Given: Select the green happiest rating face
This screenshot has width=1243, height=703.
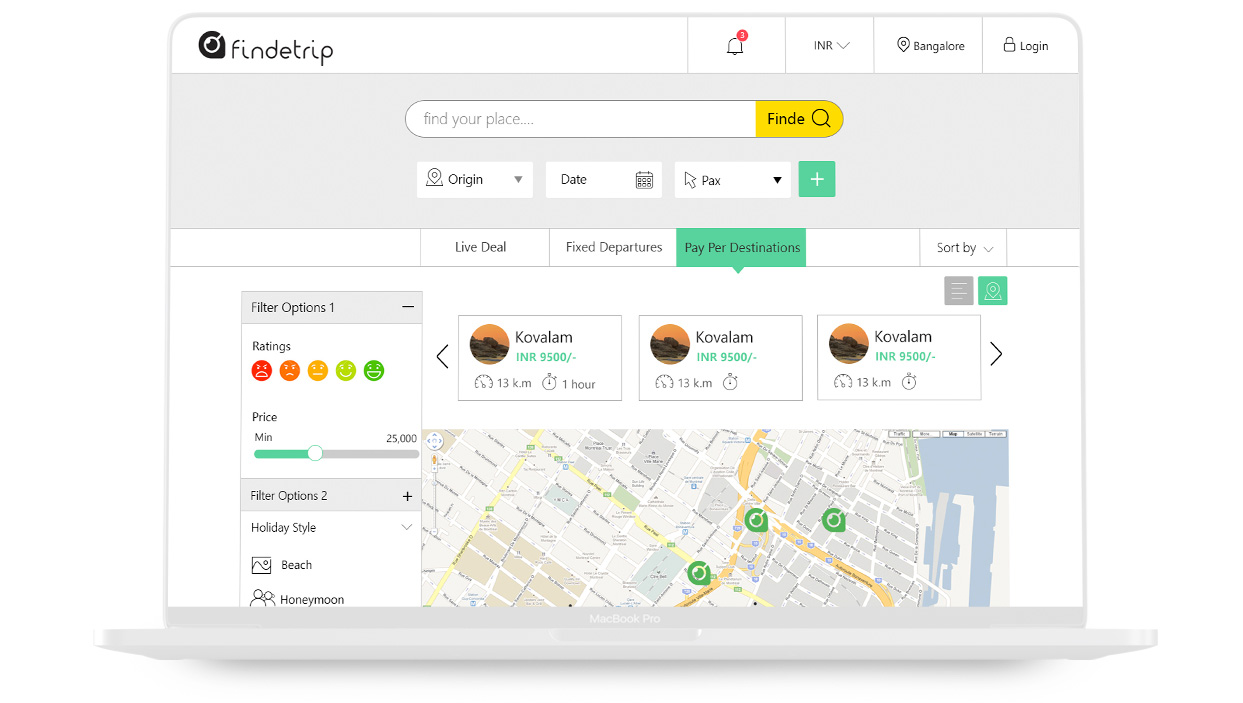Looking at the screenshot, I should tap(373, 371).
